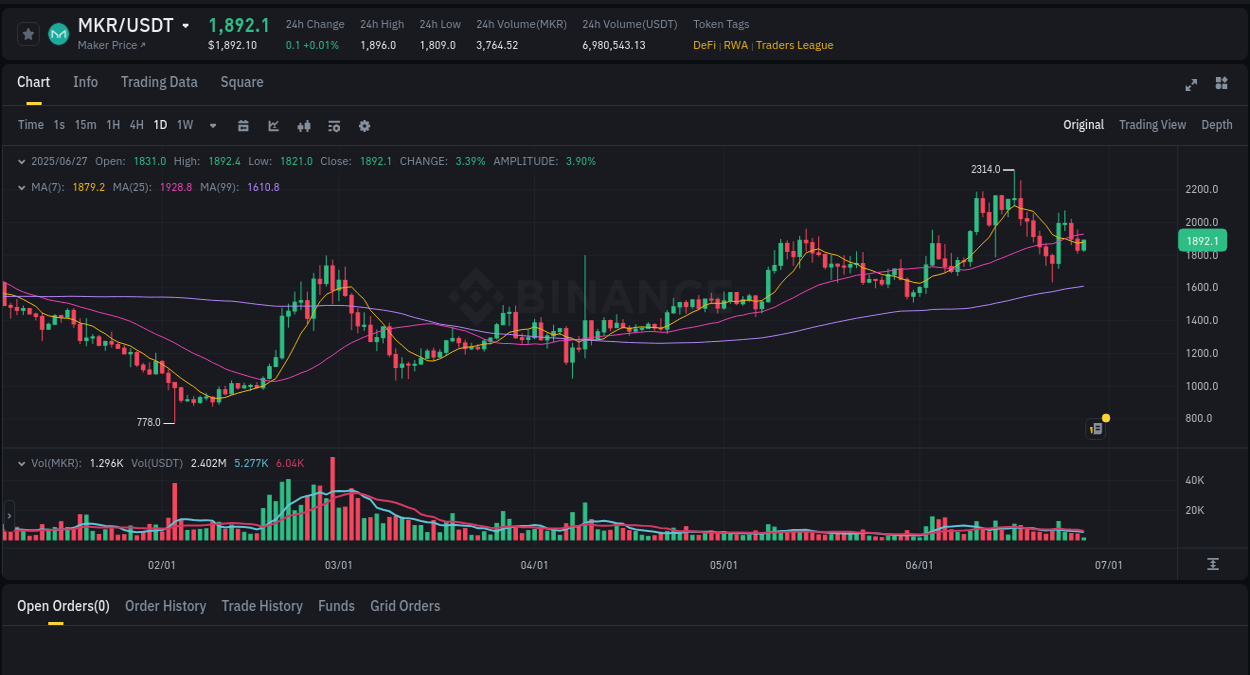1250x675 pixels.
Task: Switch to the Trading Data tab
Action: pos(159,82)
